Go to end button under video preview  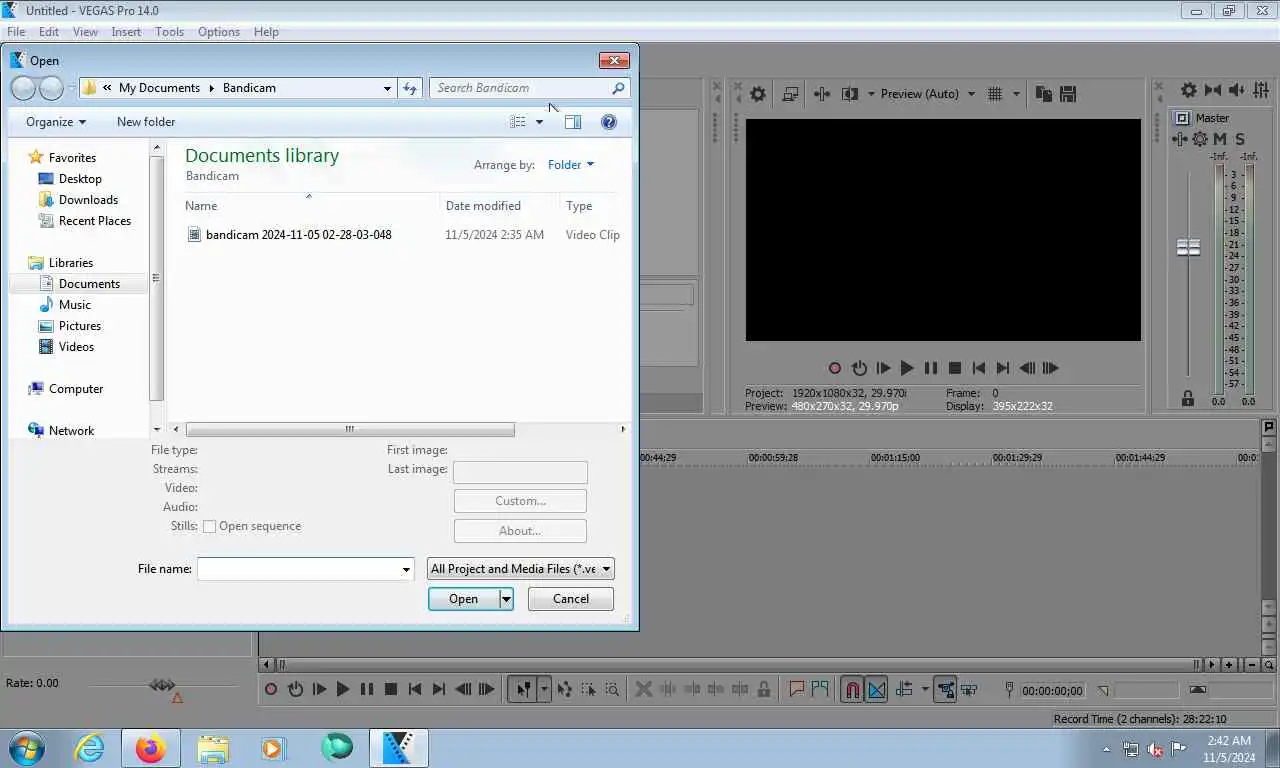[1003, 368]
